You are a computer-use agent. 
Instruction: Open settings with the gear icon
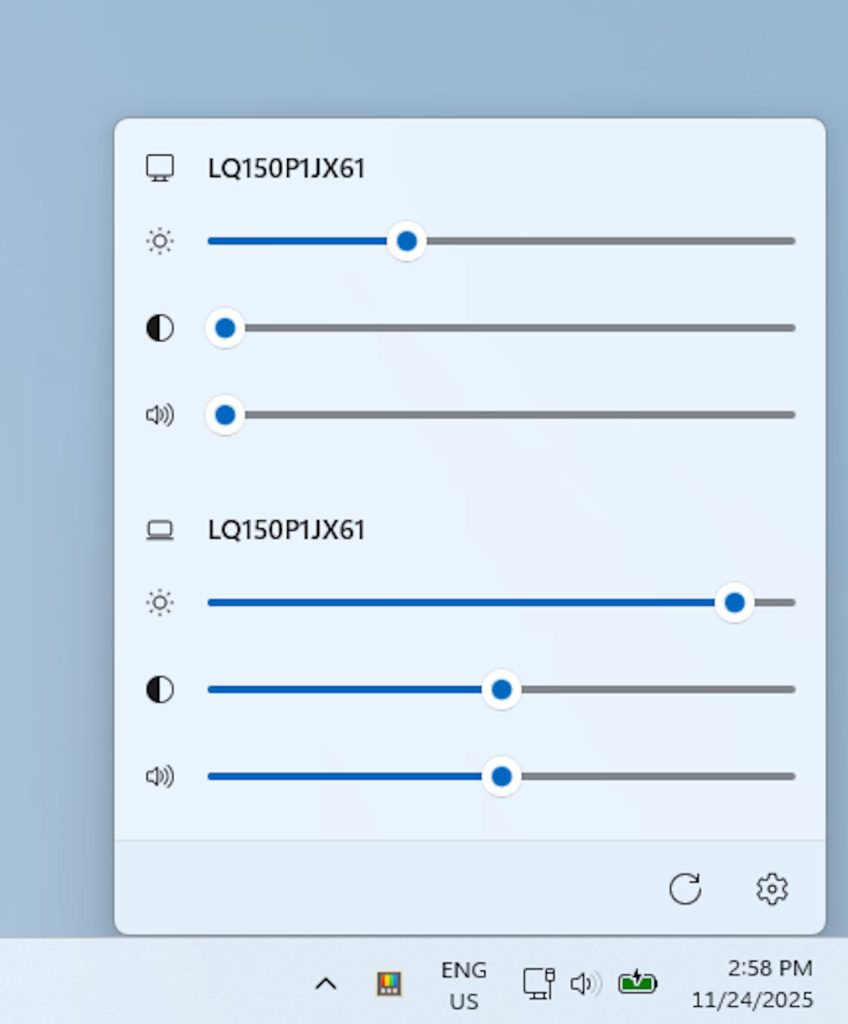pos(772,888)
